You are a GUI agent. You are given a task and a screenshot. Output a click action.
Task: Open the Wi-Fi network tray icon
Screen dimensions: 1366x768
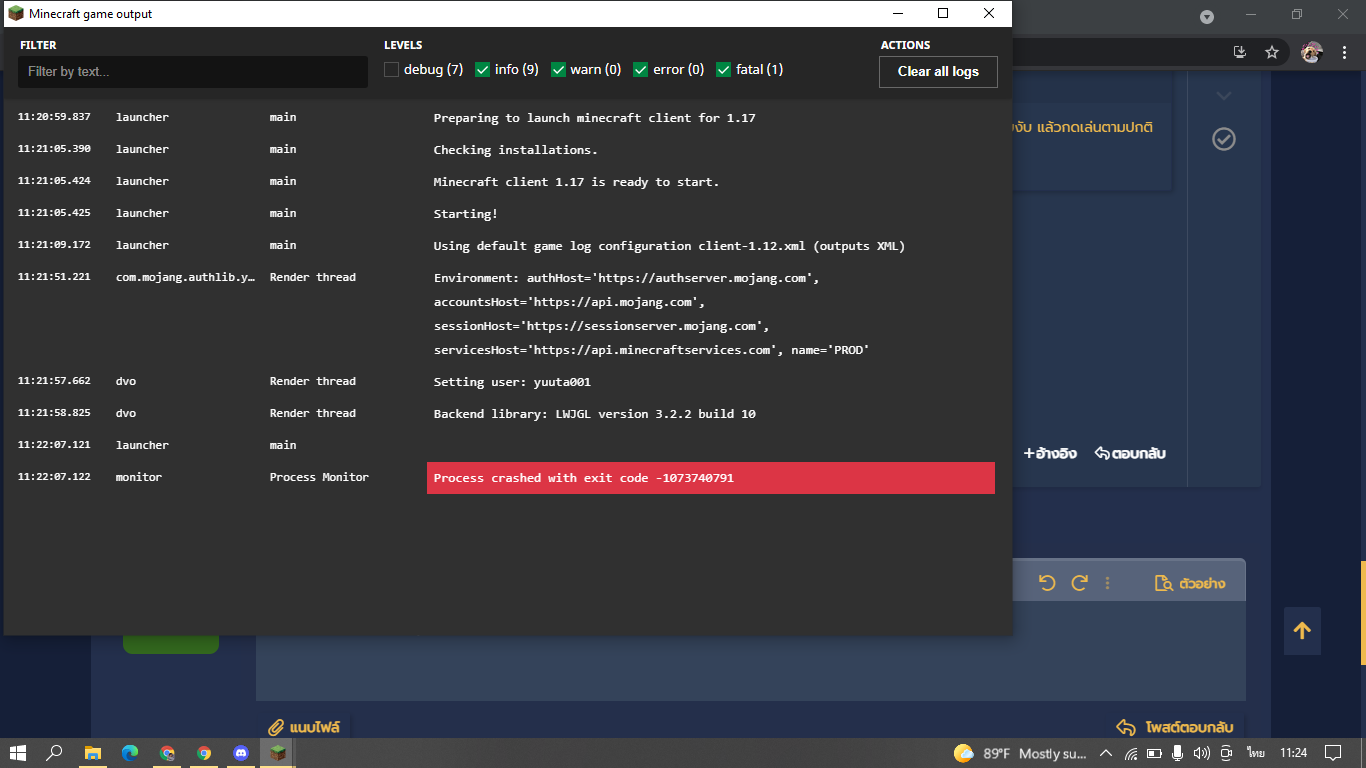pos(1131,753)
